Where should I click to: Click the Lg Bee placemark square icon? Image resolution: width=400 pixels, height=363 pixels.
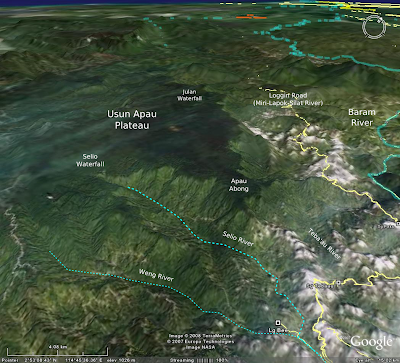pos(278,322)
